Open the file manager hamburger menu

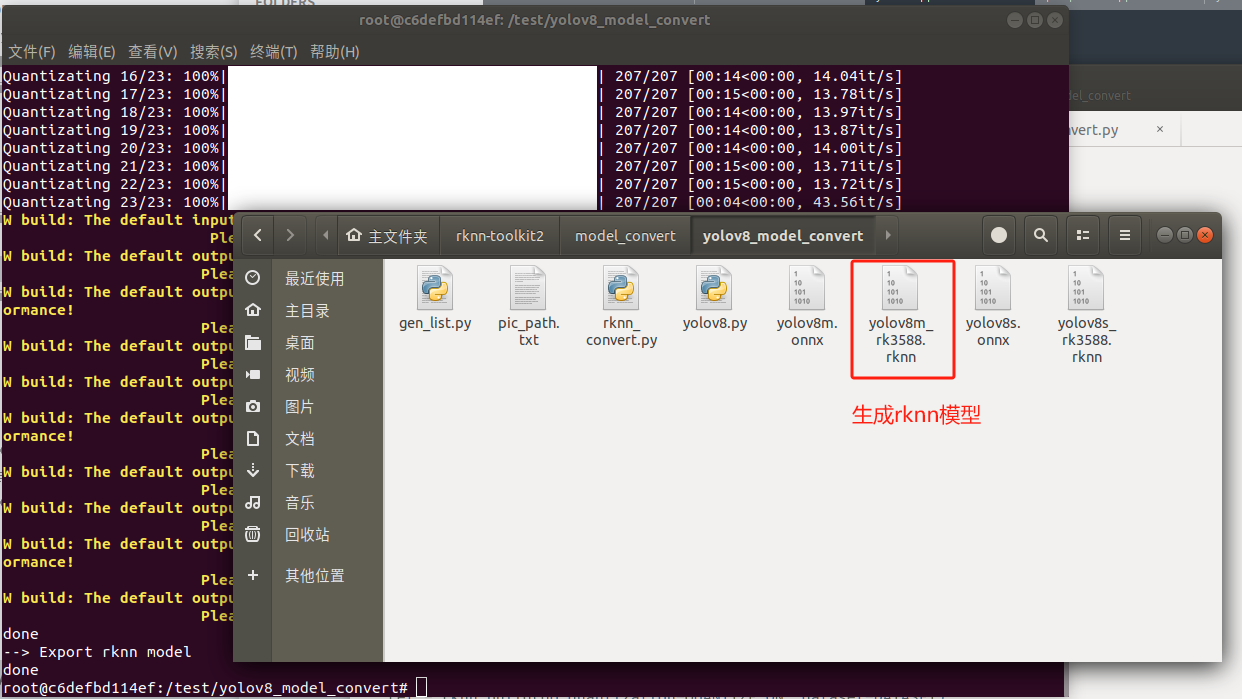click(1124, 235)
